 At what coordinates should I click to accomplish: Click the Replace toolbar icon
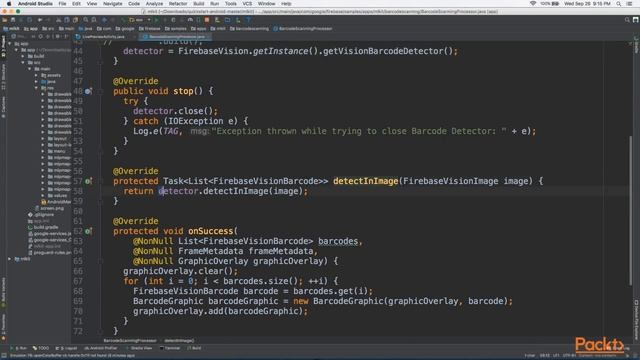pos(94,20)
